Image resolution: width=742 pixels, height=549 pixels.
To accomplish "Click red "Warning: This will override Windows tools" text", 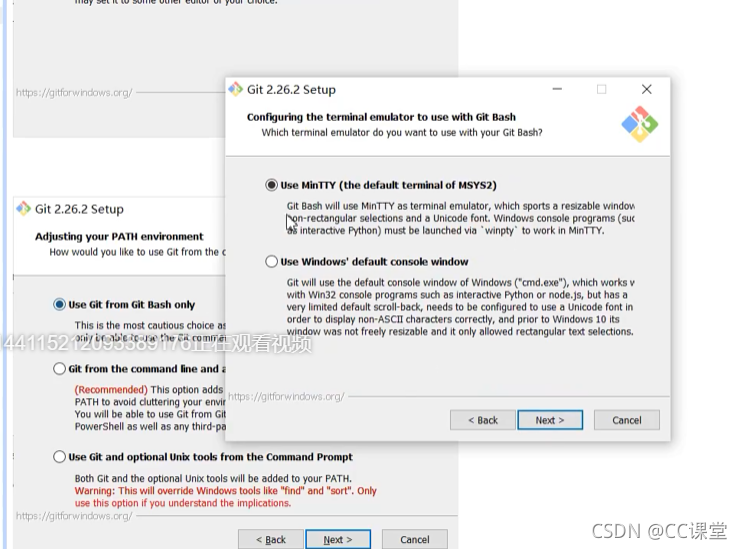I will pyautogui.click(x=225, y=496).
